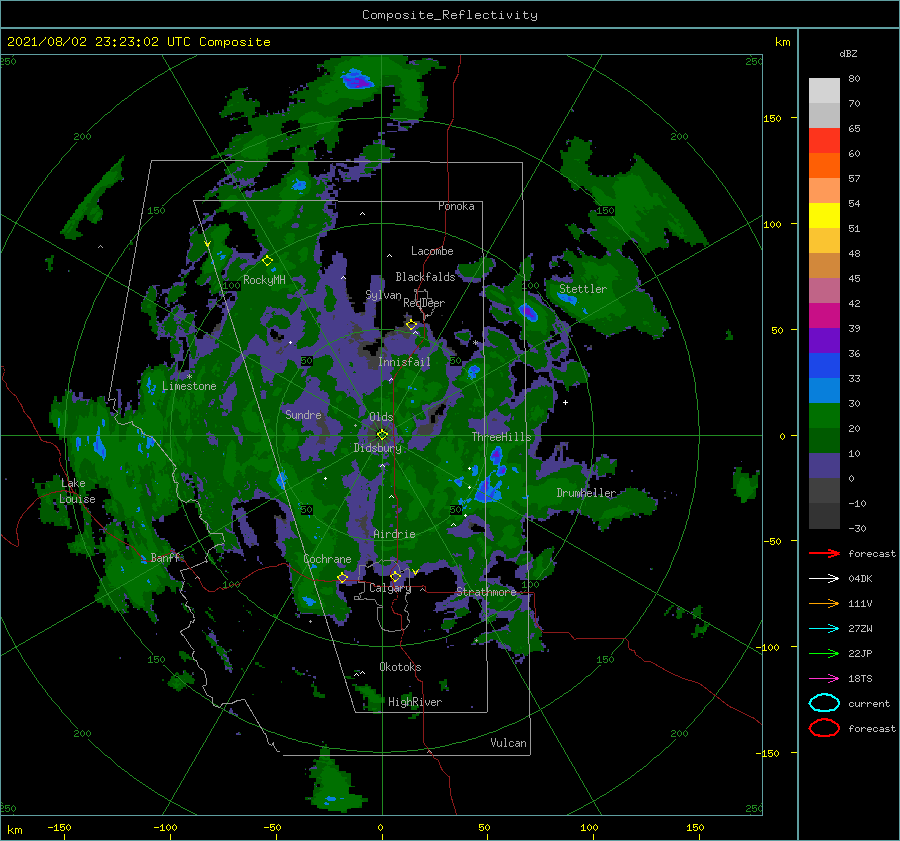The height and width of the screenshot is (841, 900).
Task: Click the Didsbury town label
Action: click(378, 448)
